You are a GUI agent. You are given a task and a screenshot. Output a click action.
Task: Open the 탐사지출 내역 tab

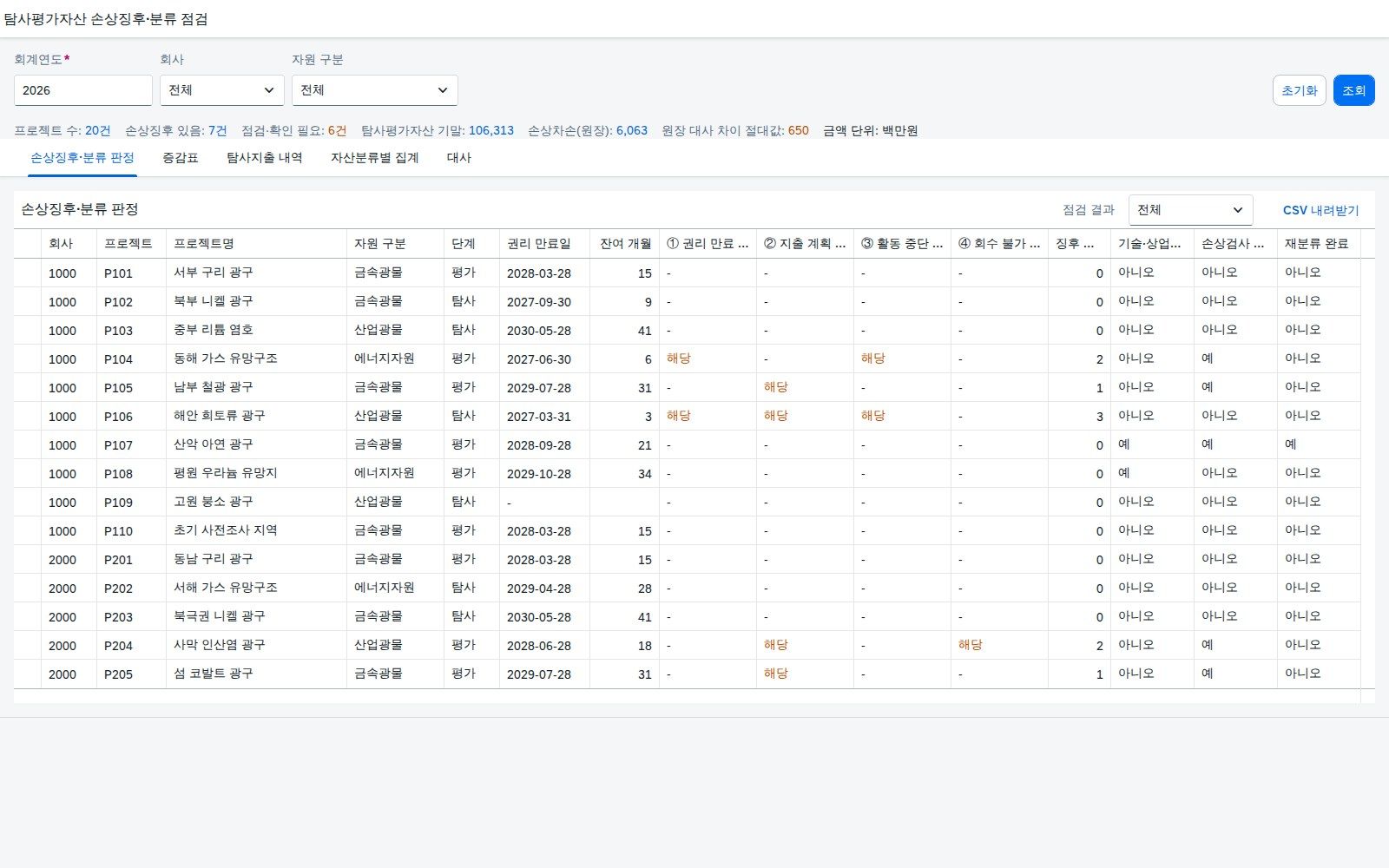265,158
